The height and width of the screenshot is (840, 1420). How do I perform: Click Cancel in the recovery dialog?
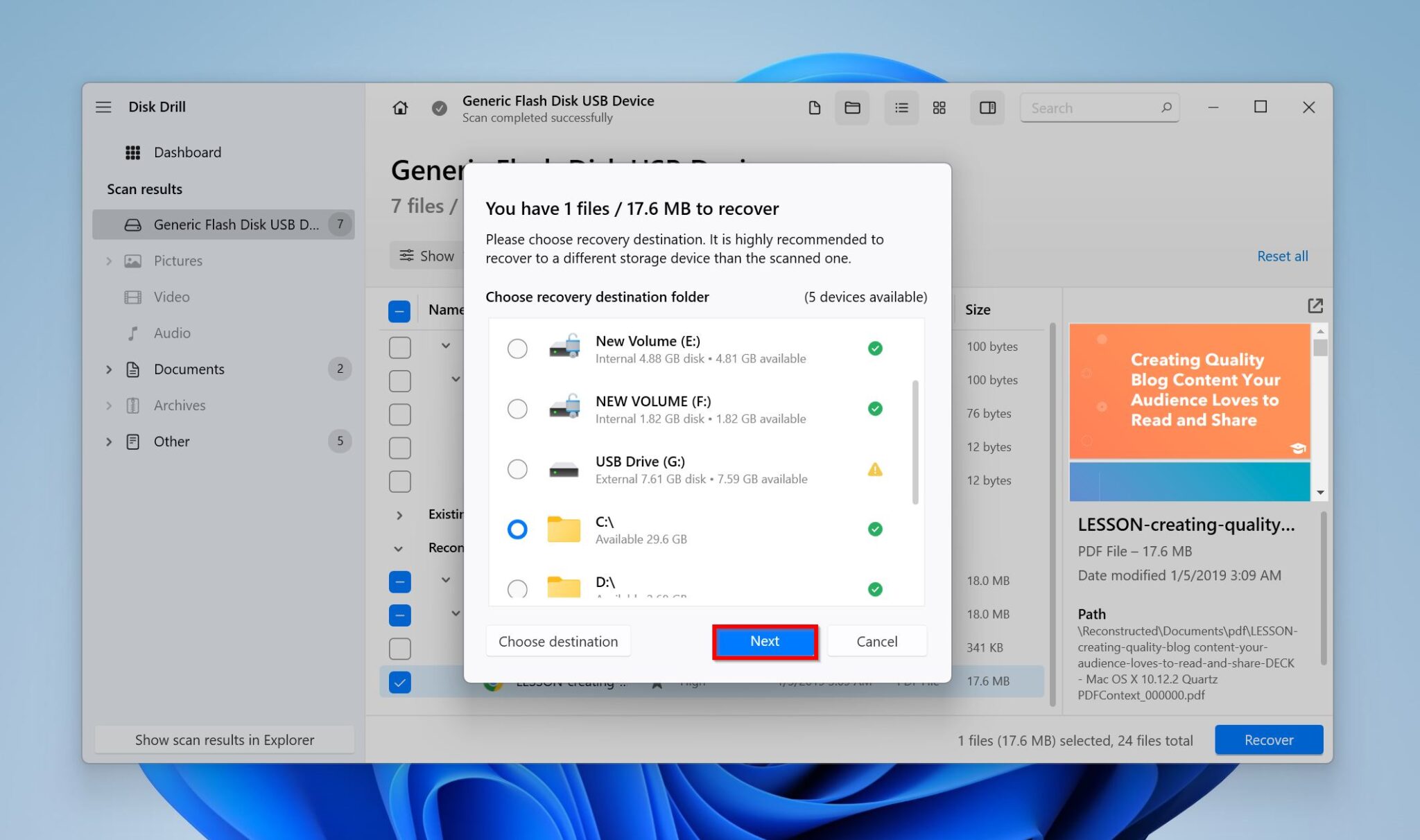(876, 642)
